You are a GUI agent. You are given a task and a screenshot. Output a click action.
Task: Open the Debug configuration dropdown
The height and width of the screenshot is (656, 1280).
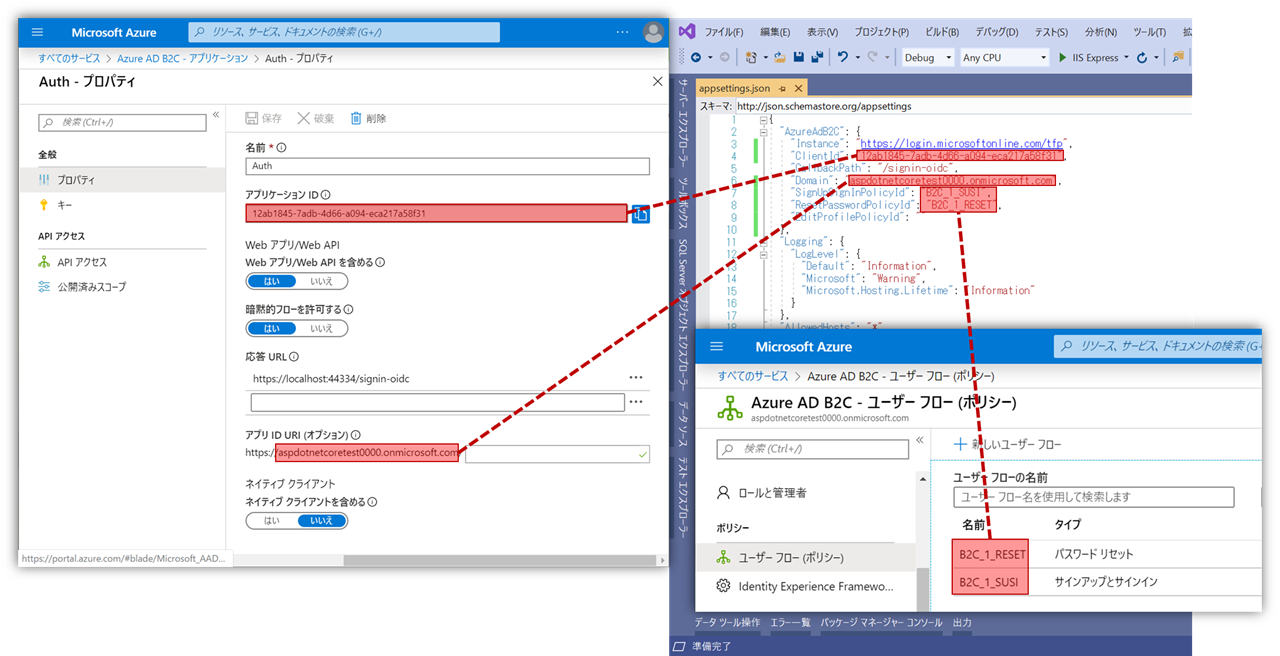(x=928, y=58)
